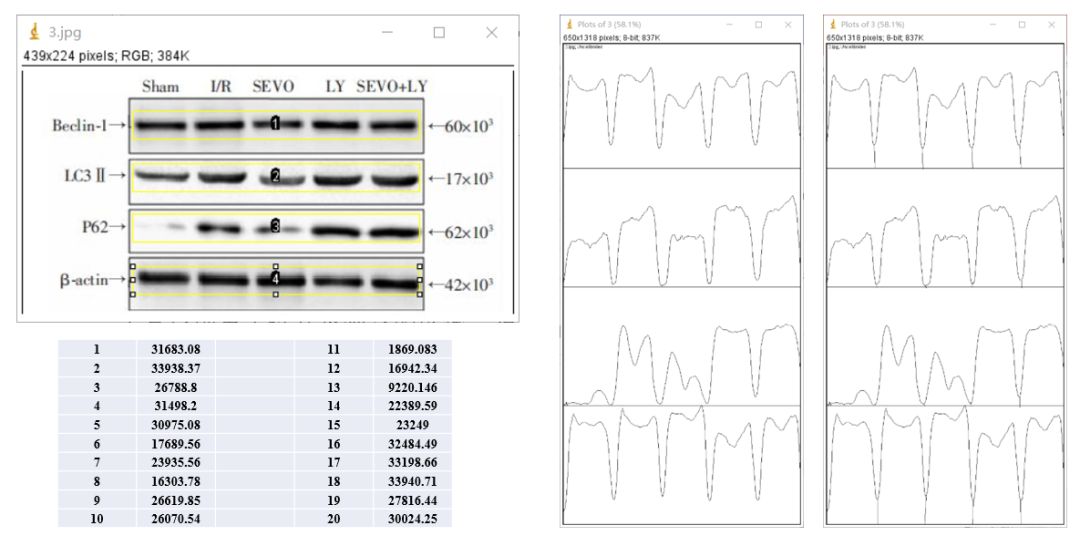Select the table cell with value 9220.146
Viewport: 1080px width, 546px height.
coord(413,387)
